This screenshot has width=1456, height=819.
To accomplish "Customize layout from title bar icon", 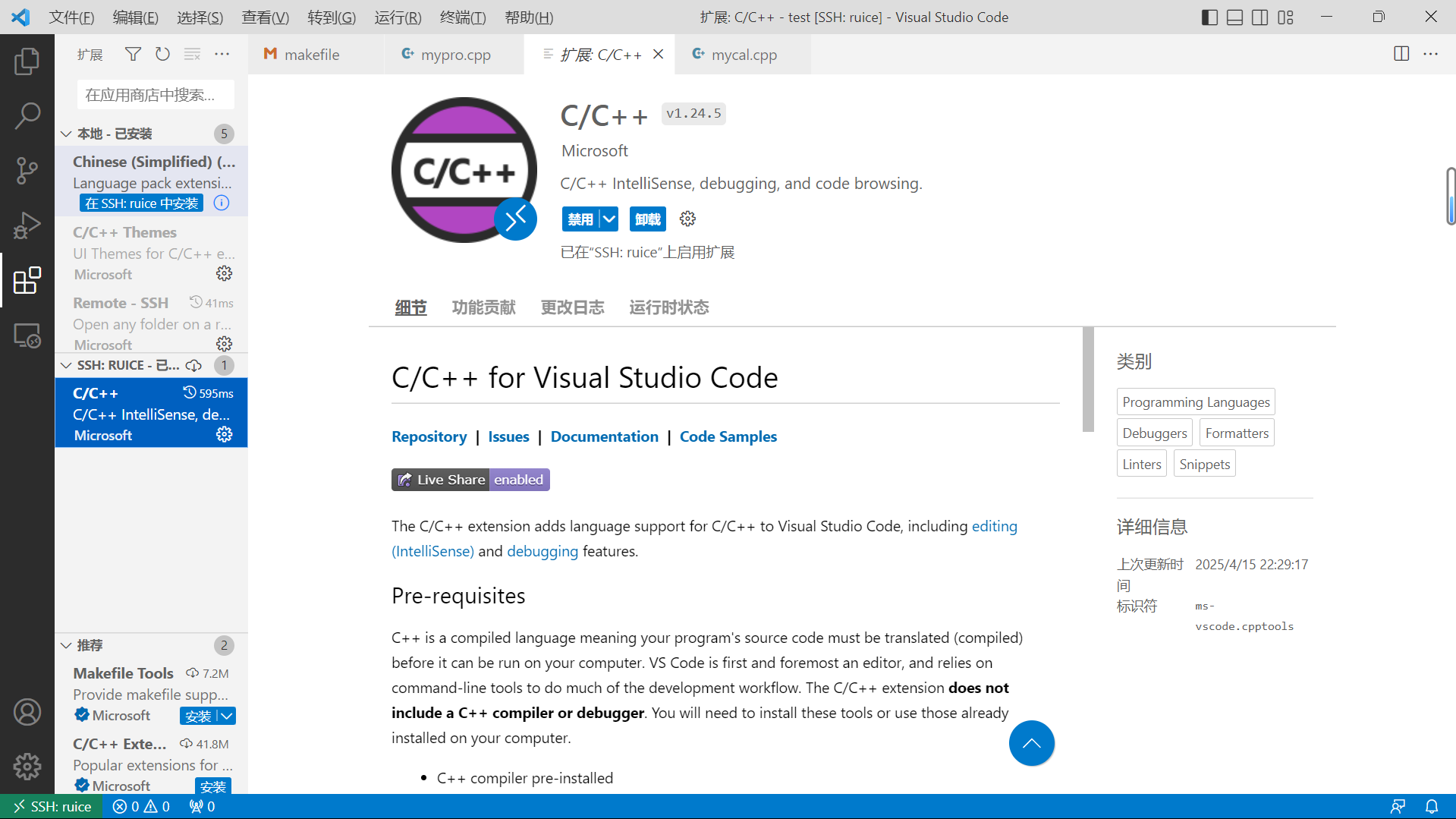I will (x=1285, y=17).
